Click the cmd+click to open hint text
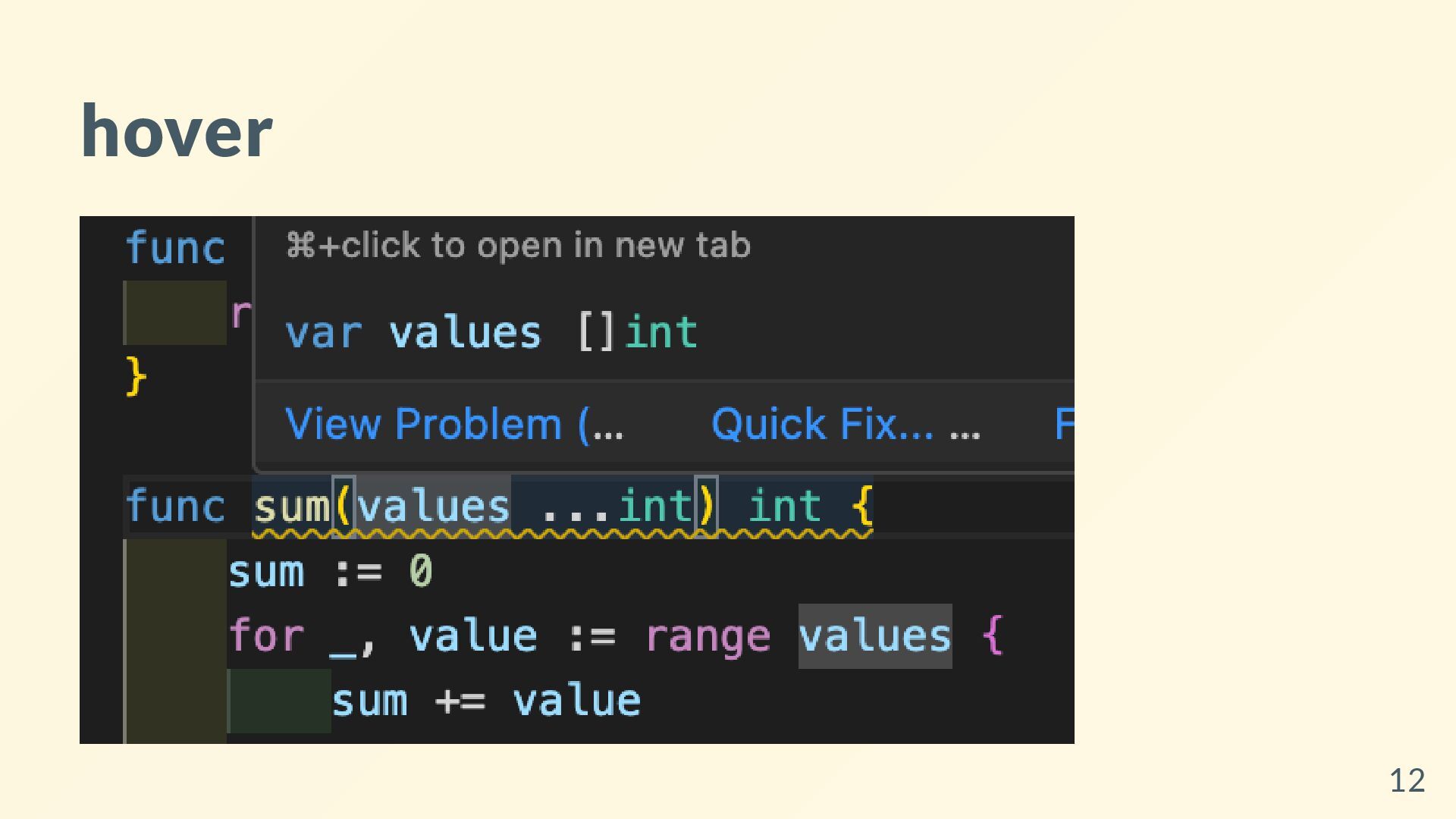1456x819 pixels. tap(518, 246)
